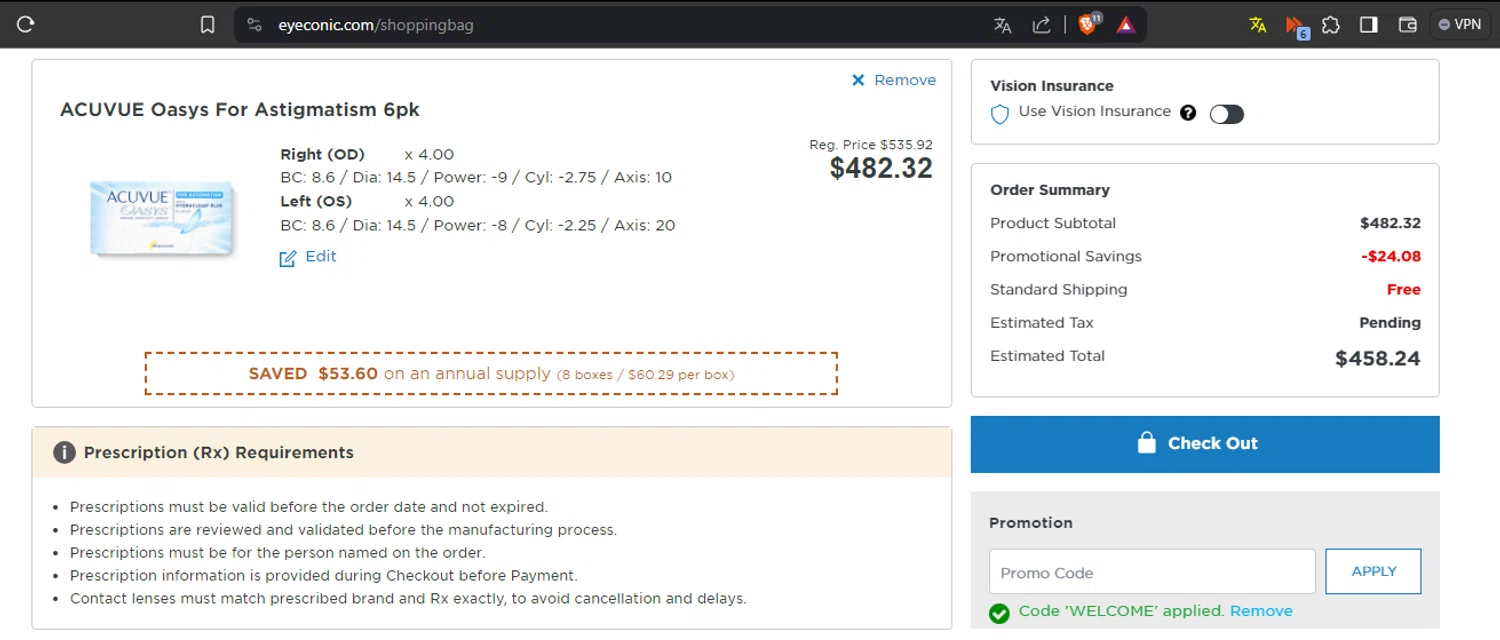Click the translate icon in the address bar
The width and height of the screenshot is (1500, 640).
pyautogui.click(x=1003, y=25)
